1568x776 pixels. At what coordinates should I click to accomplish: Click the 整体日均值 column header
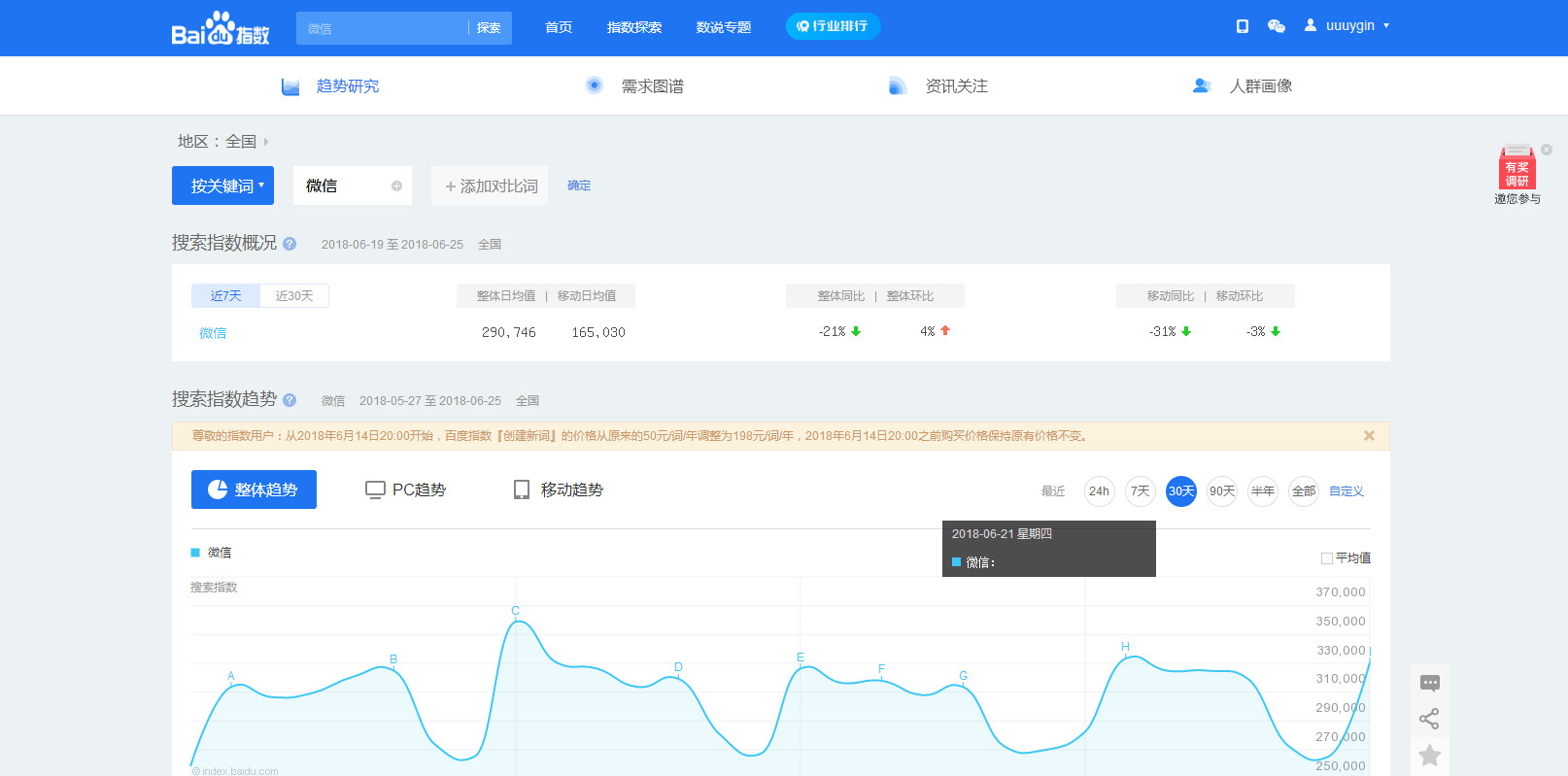click(506, 296)
